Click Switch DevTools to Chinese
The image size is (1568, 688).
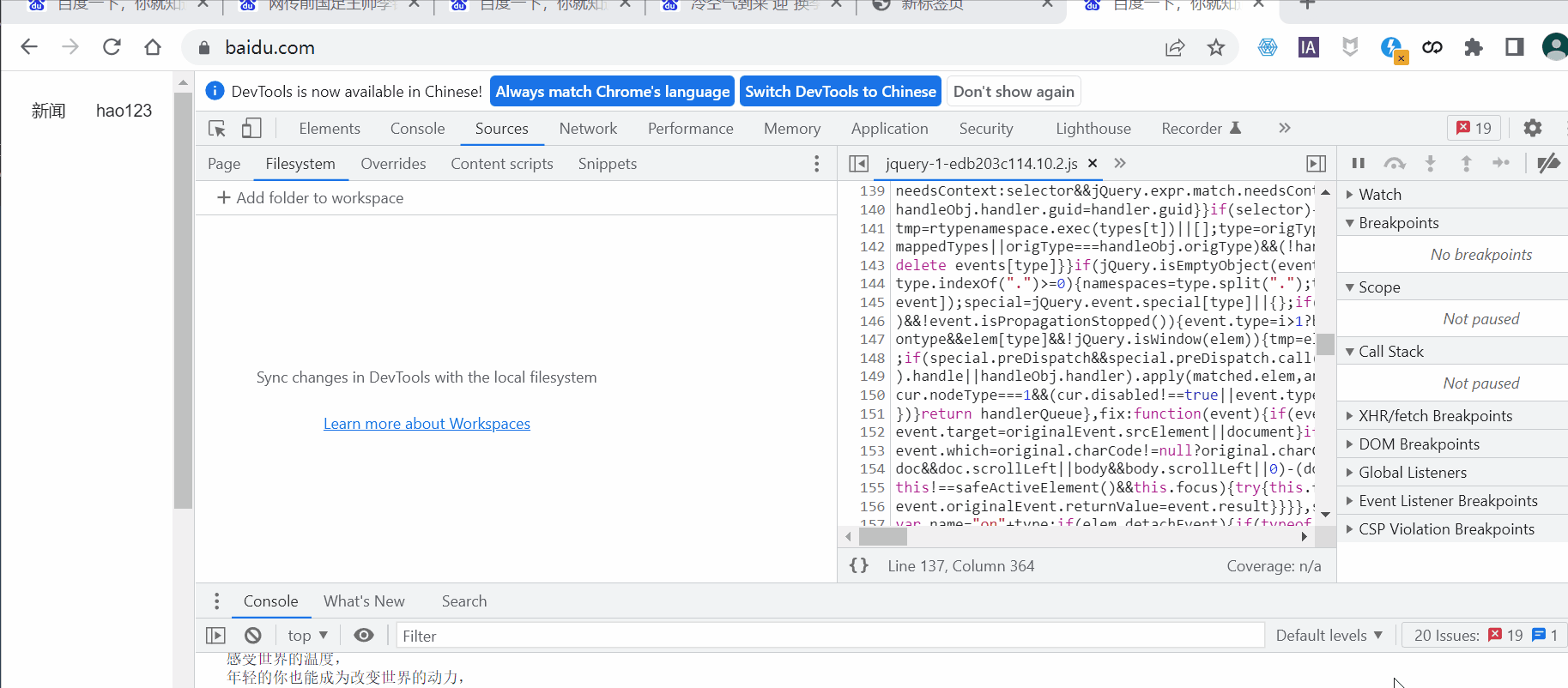click(840, 92)
